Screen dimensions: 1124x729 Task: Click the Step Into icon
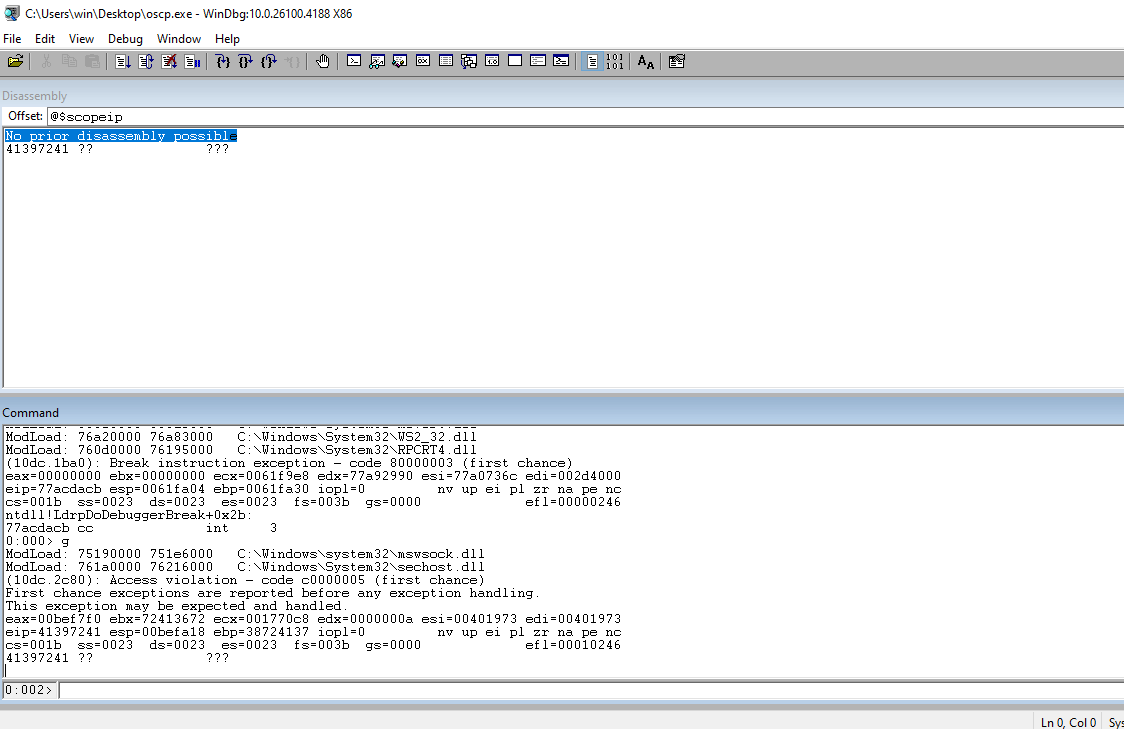pyautogui.click(x=223, y=62)
